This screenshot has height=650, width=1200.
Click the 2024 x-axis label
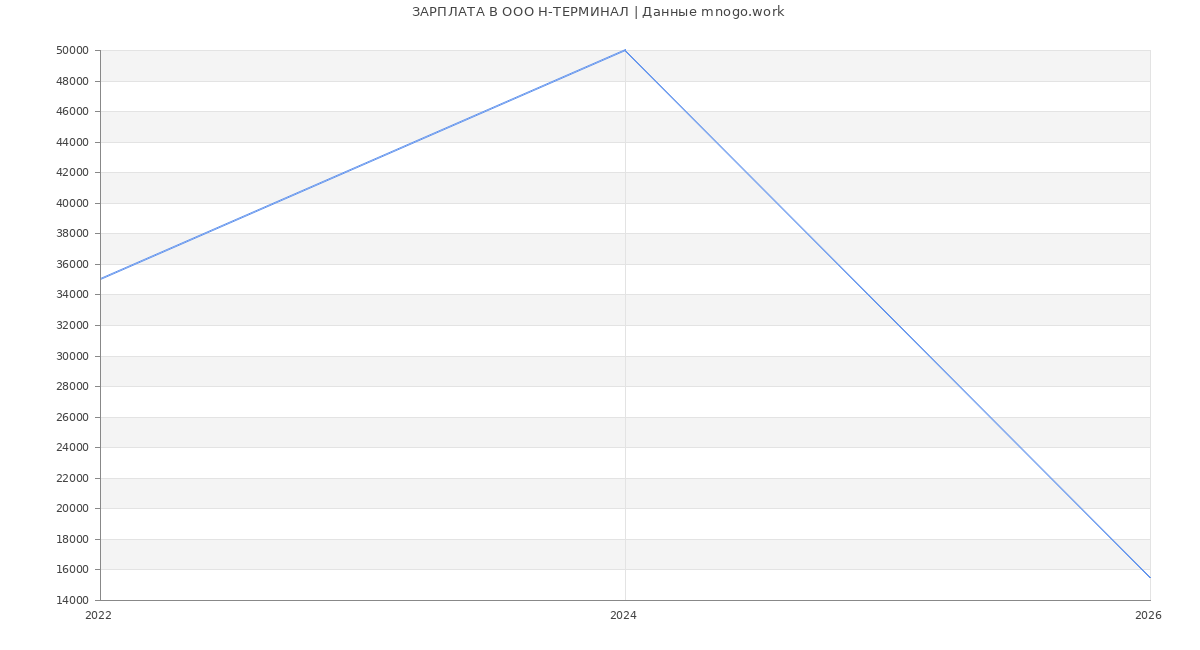click(623, 615)
